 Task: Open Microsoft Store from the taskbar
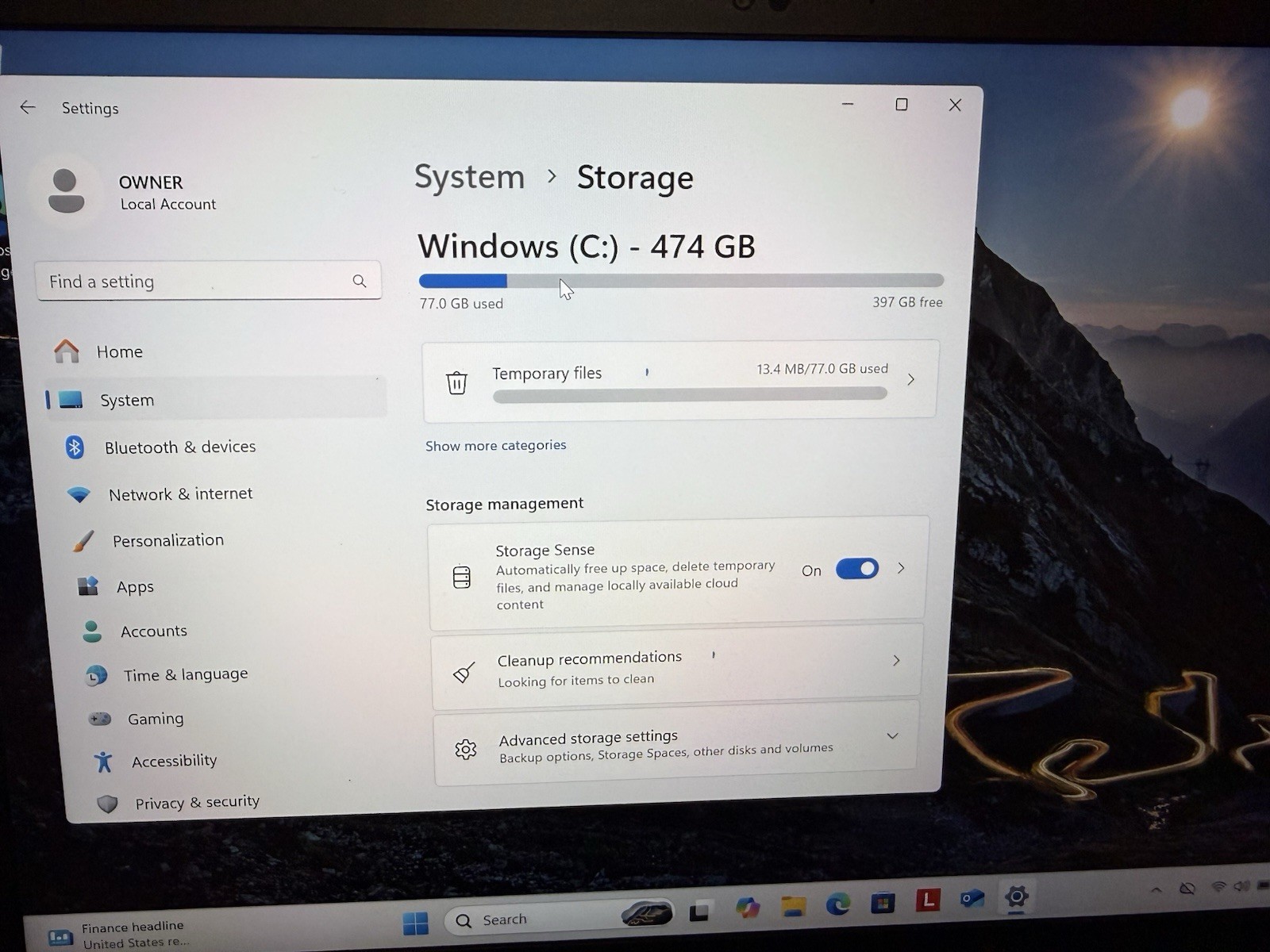point(883,902)
